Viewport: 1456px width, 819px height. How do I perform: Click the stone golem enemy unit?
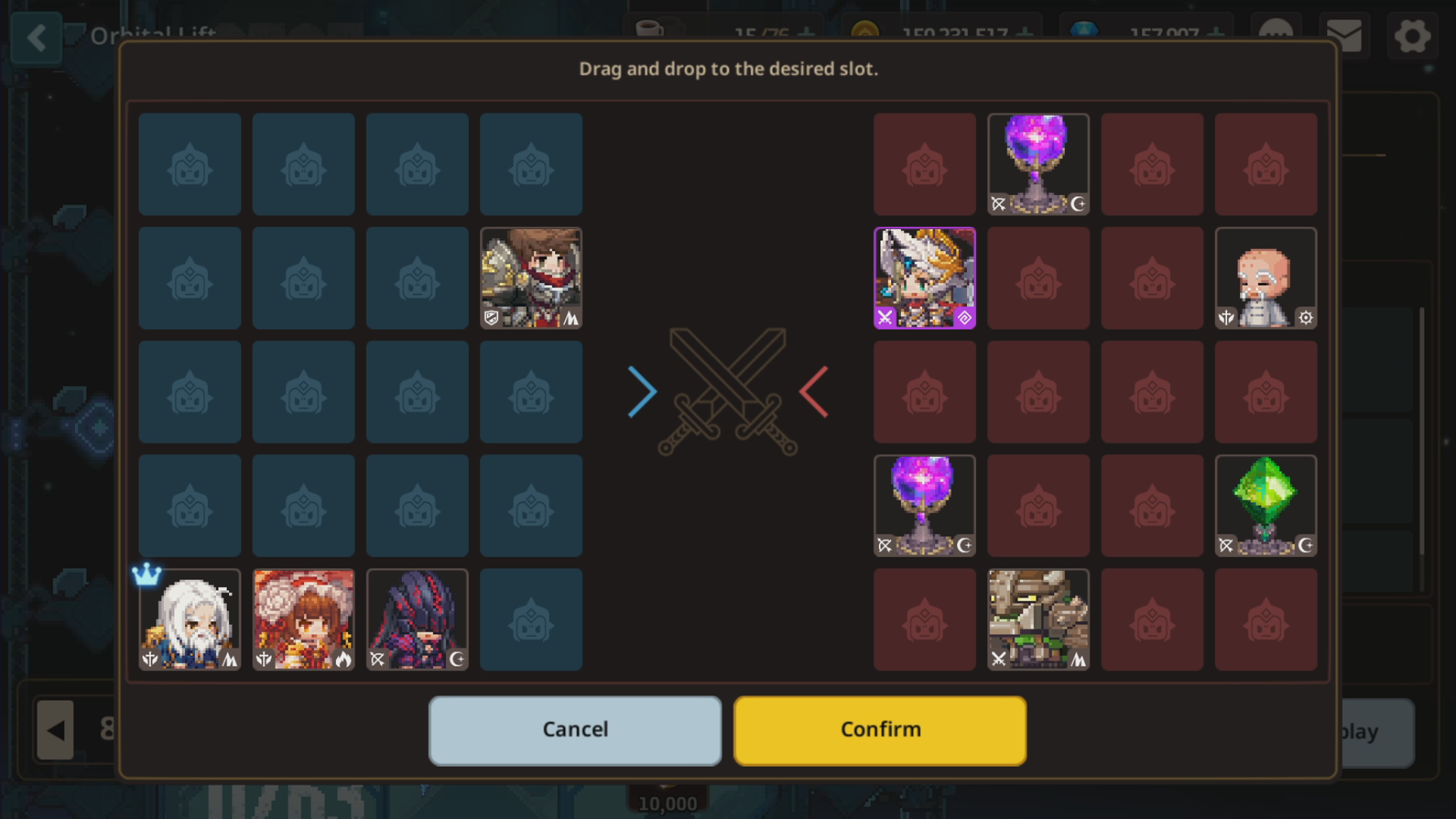point(1038,619)
